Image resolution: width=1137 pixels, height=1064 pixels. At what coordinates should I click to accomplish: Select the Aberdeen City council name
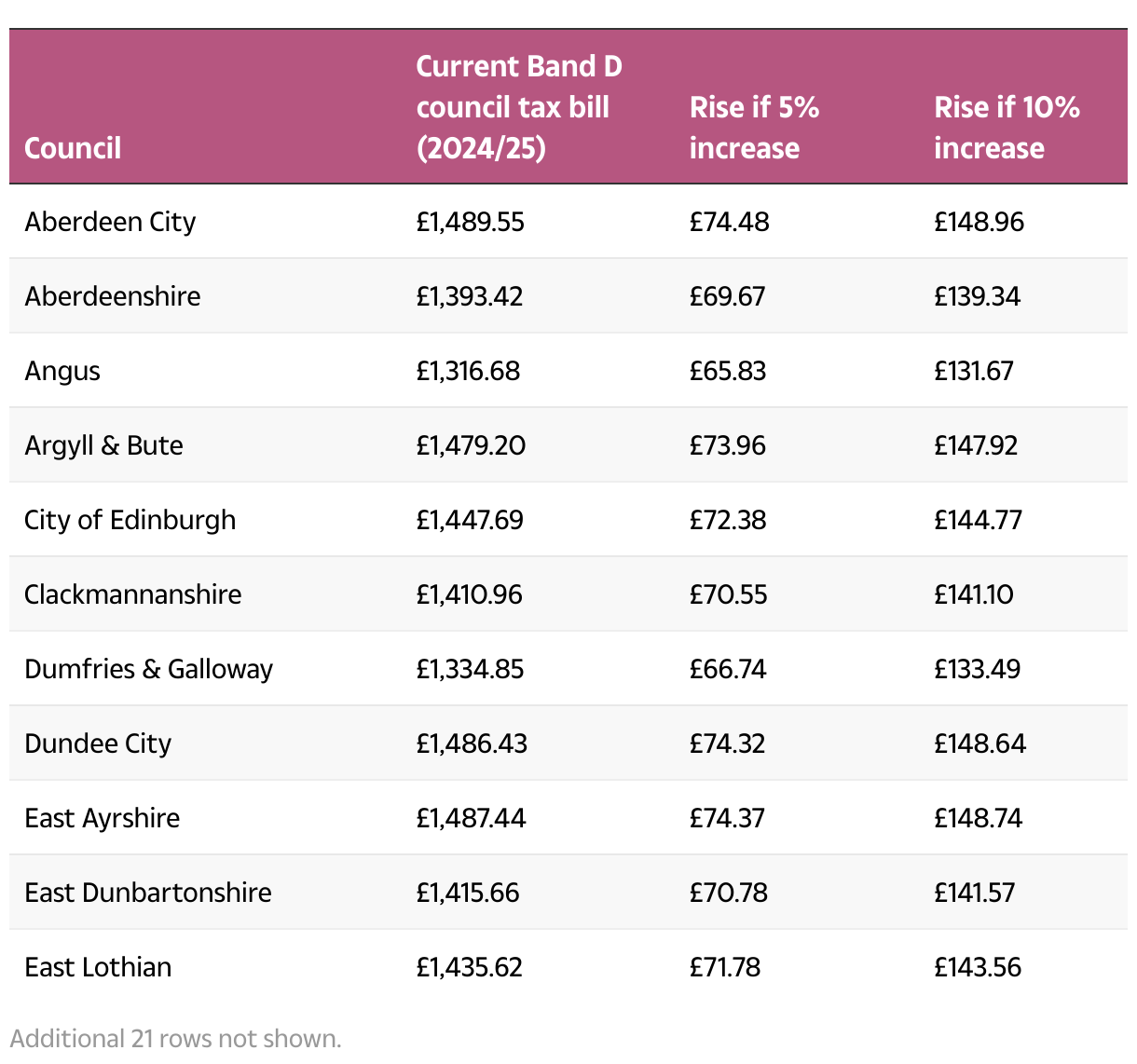[x=110, y=222]
